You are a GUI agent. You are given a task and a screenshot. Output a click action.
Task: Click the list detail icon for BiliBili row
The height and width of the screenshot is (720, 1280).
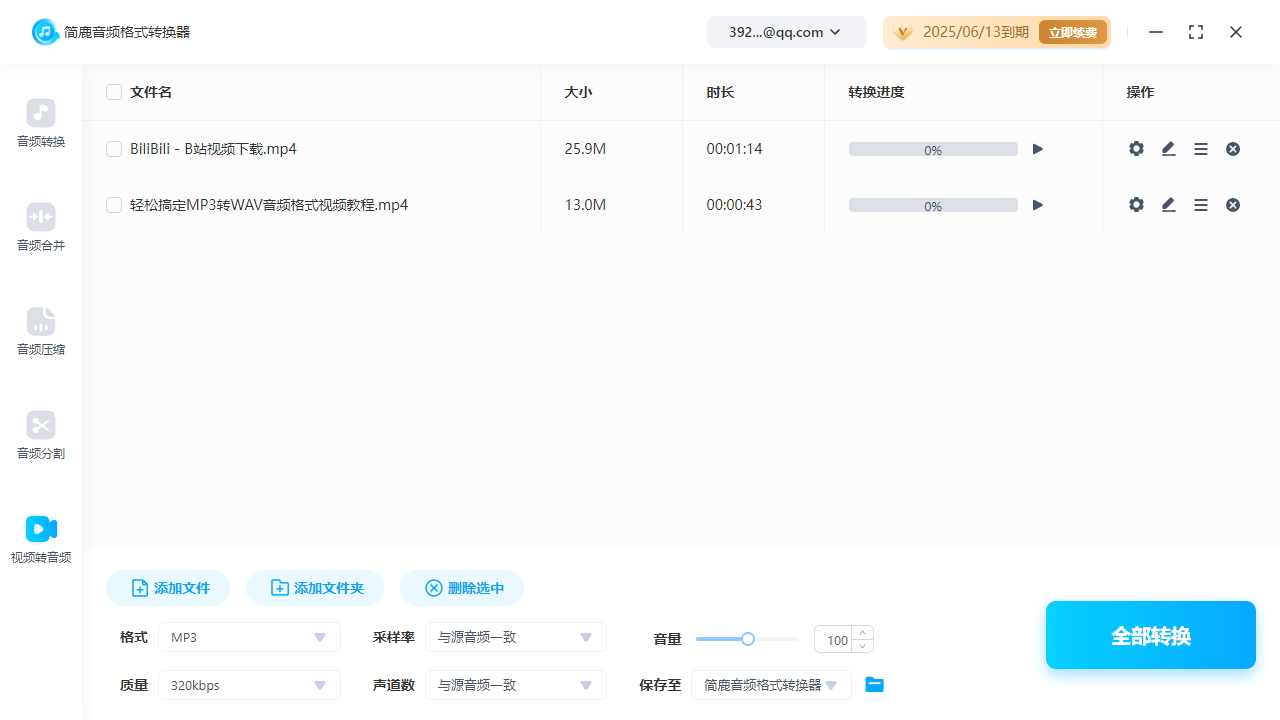point(1201,148)
